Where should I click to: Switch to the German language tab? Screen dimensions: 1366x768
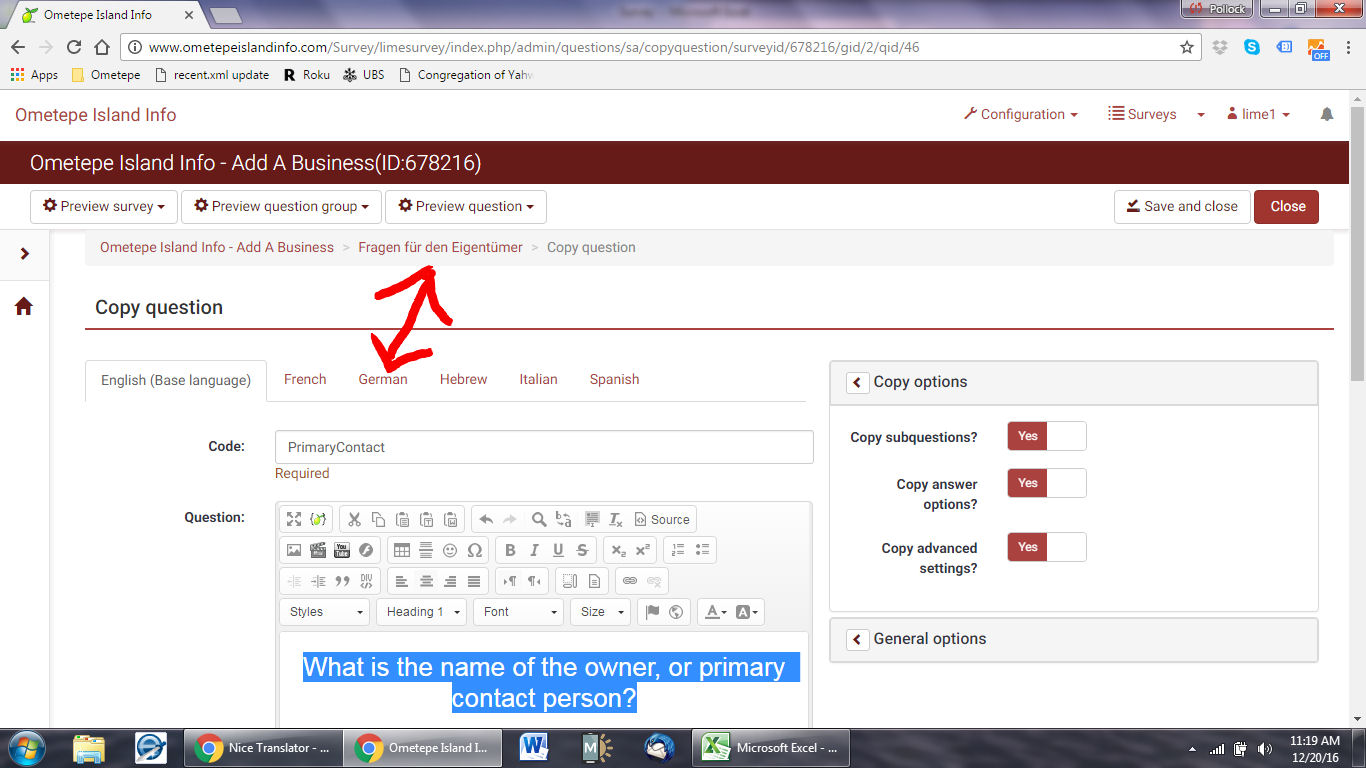383,380
